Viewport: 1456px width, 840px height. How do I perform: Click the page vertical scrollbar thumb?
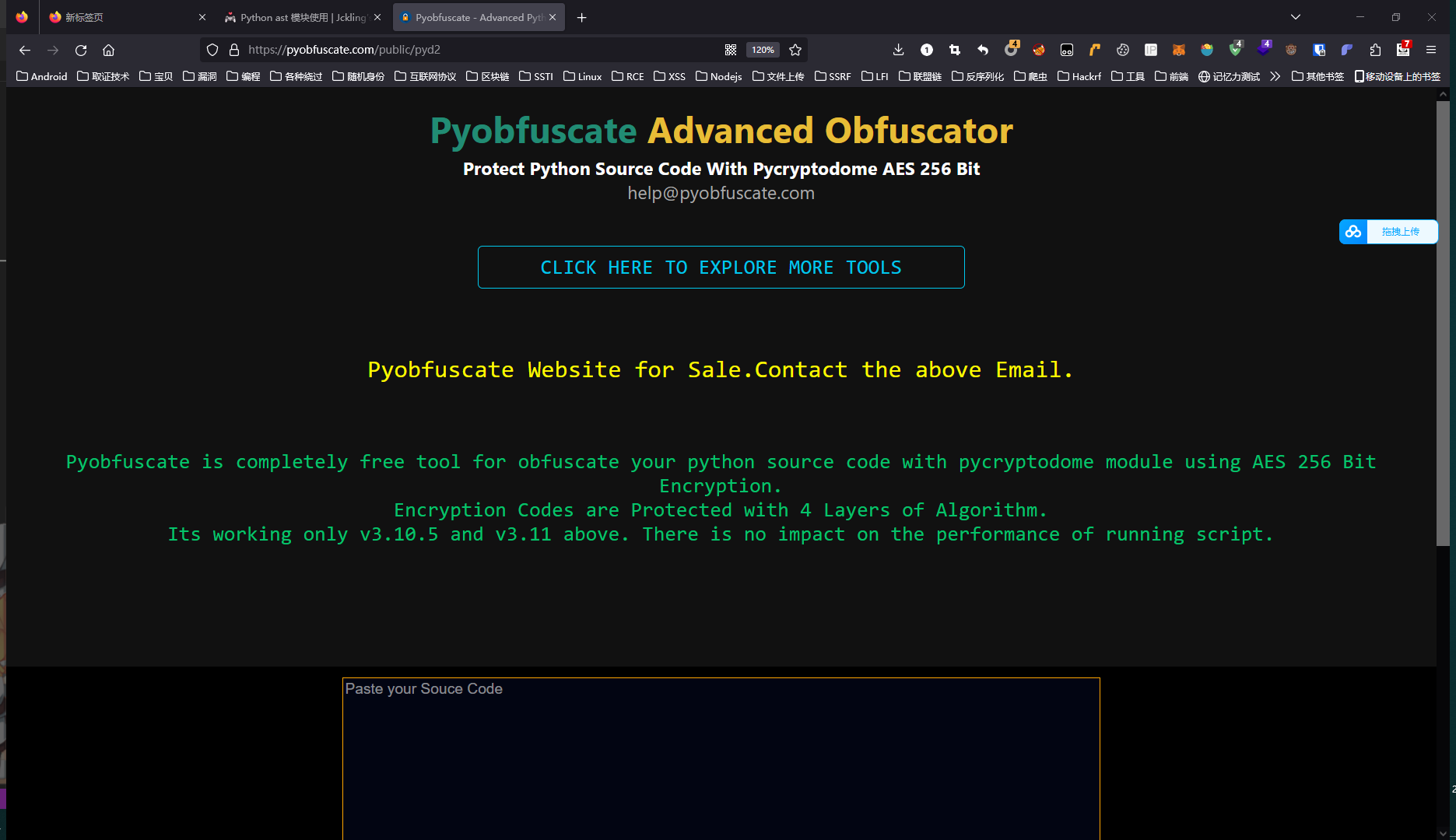(1443, 323)
